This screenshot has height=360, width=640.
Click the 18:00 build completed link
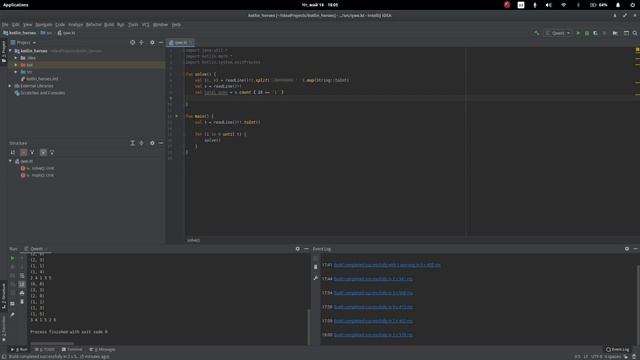[x=373, y=335]
